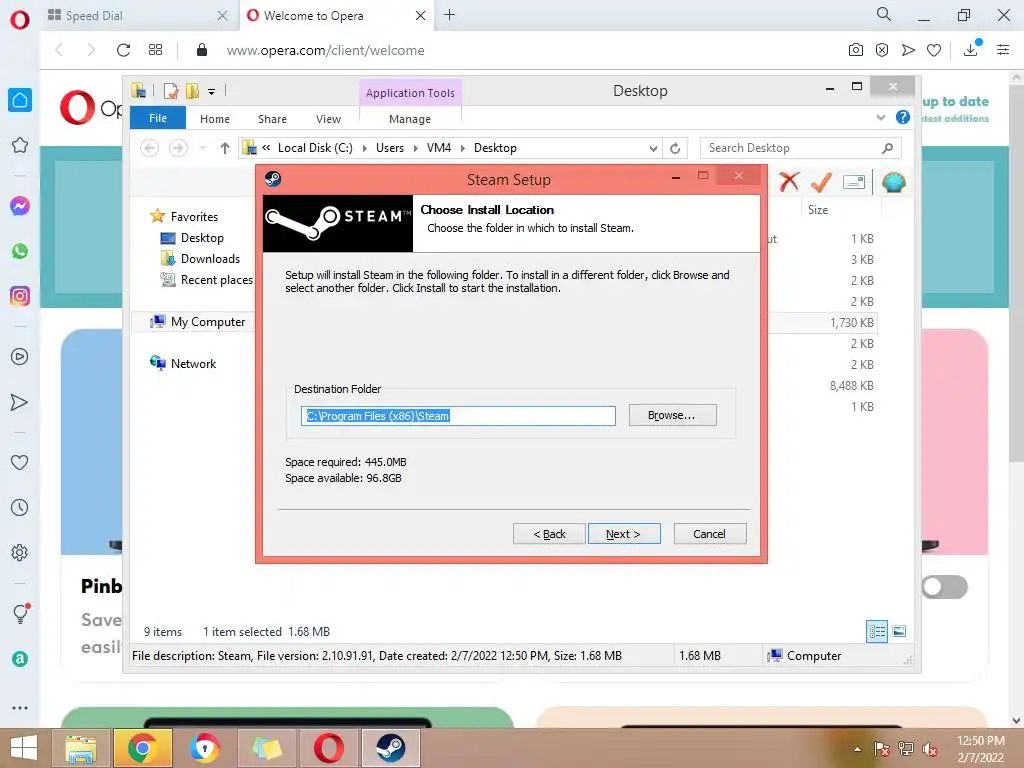The width and height of the screenshot is (1024, 768).
Task: Open Speed Dial grid icon in toolbar
Action: (155, 50)
